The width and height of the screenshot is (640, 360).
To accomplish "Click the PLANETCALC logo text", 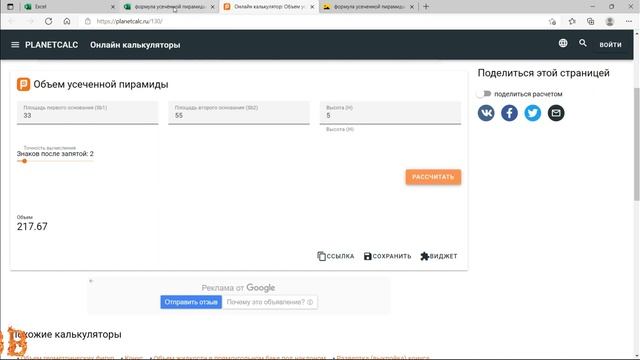I will coord(51,45).
